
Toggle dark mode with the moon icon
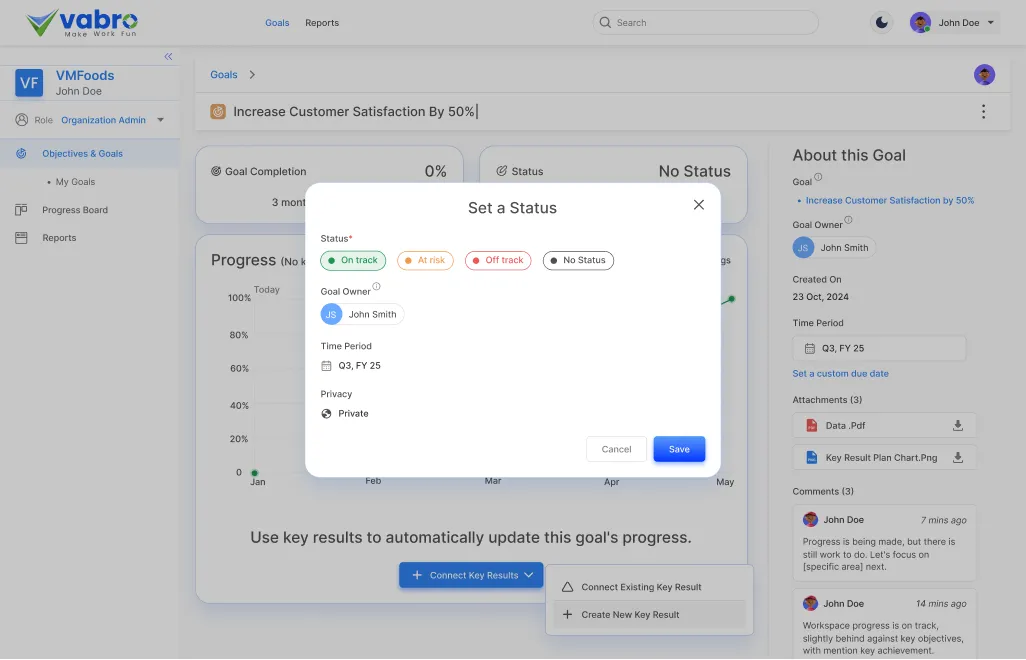[880, 21]
